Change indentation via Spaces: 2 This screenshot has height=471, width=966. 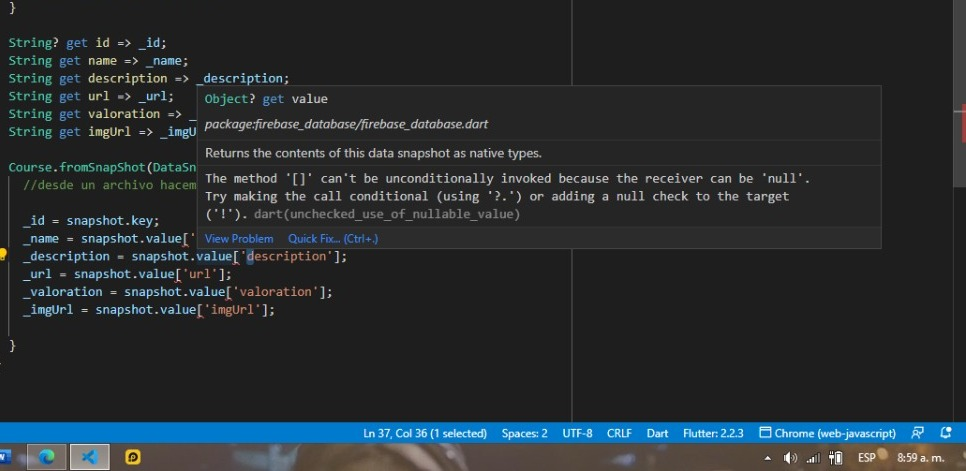point(524,433)
